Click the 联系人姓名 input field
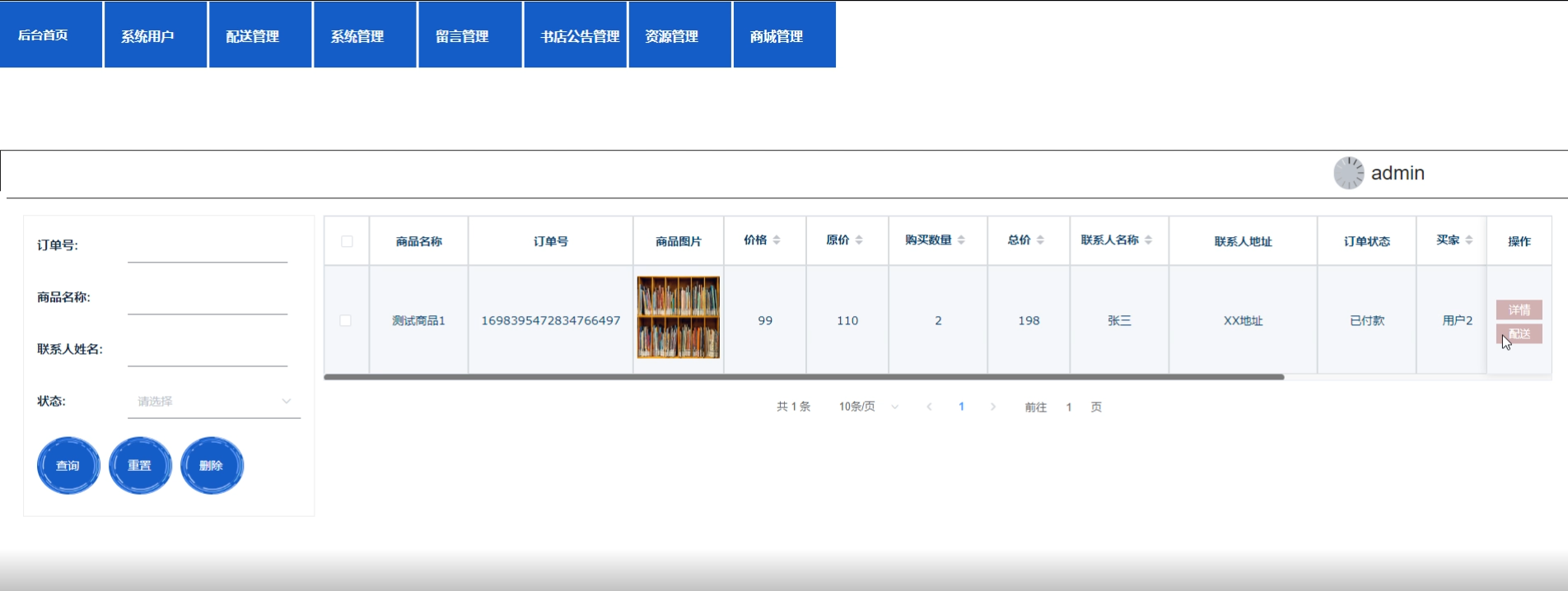This screenshot has width=1568, height=591. [x=208, y=351]
